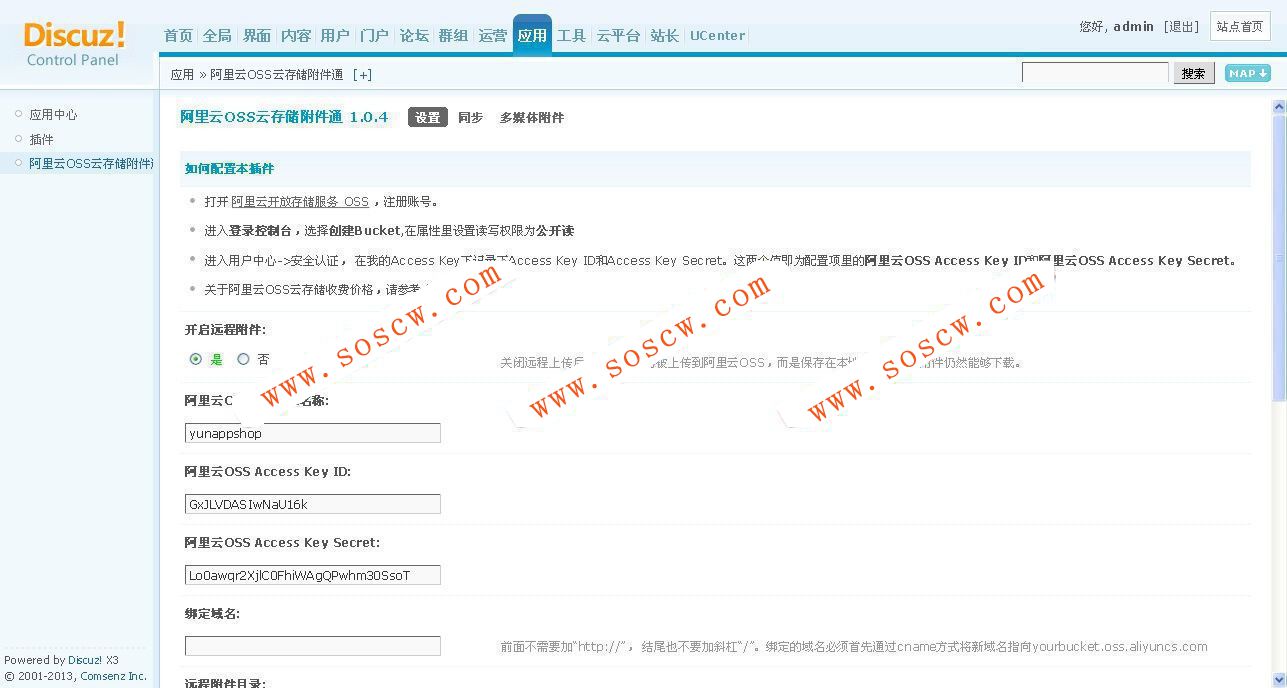
Task: Open the UCenter top menu
Action: pyautogui.click(x=717, y=35)
